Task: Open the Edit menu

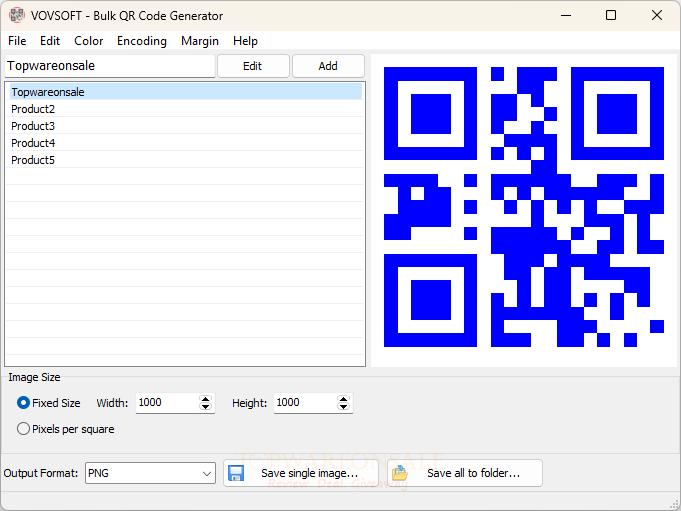Action: 50,41
